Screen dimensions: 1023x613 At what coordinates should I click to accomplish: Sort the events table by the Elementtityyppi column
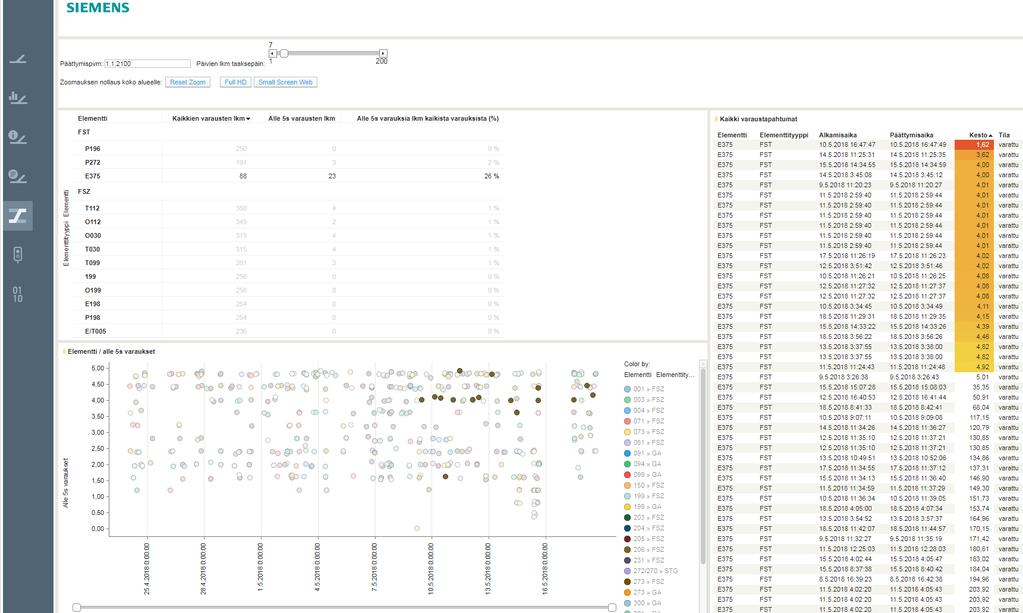(x=784, y=135)
